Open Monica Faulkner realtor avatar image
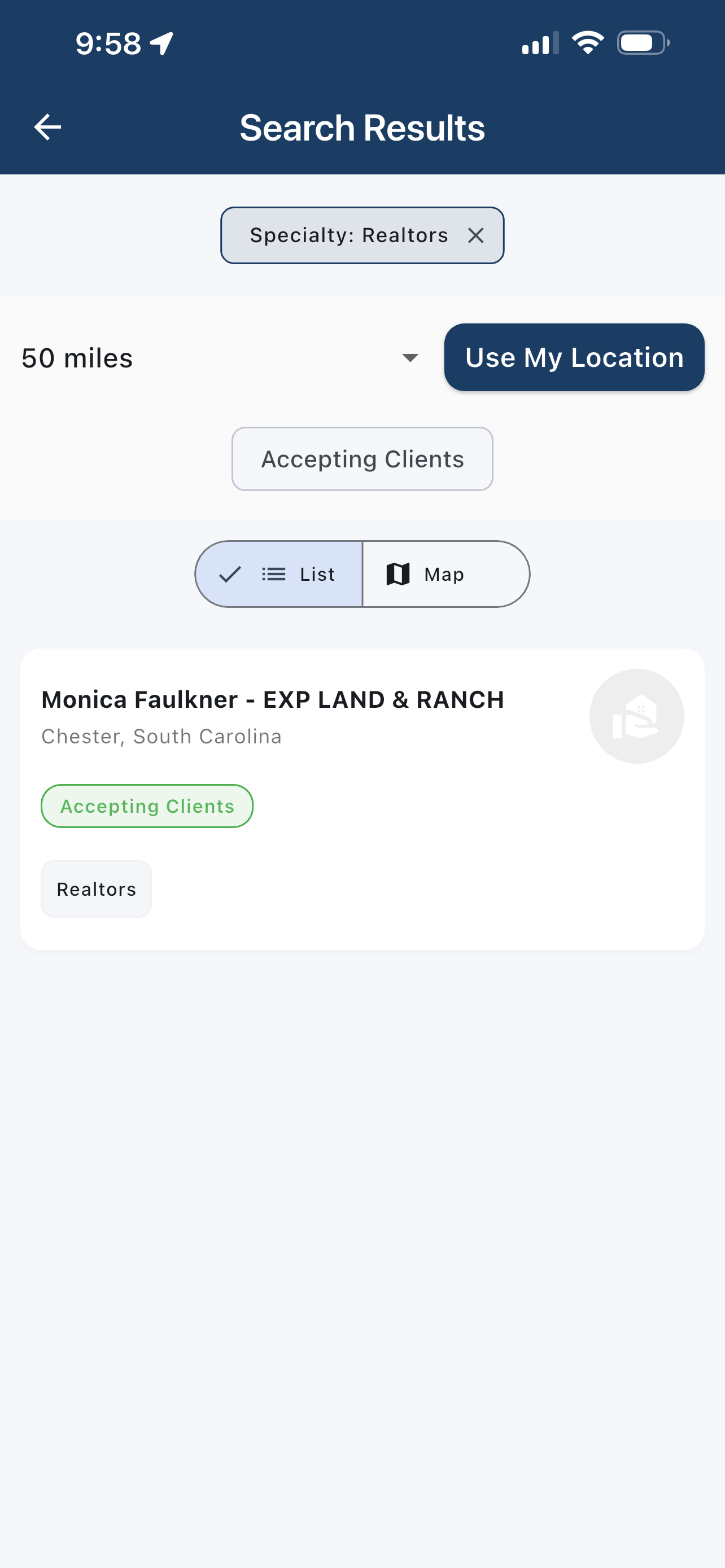This screenshot has height=1568, width=725. (636, 716)
